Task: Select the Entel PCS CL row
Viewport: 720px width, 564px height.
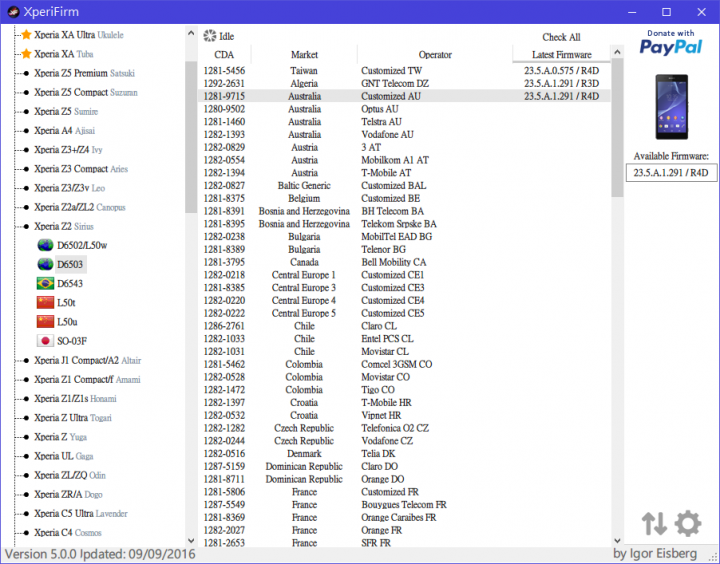Action: click(405, 339)
